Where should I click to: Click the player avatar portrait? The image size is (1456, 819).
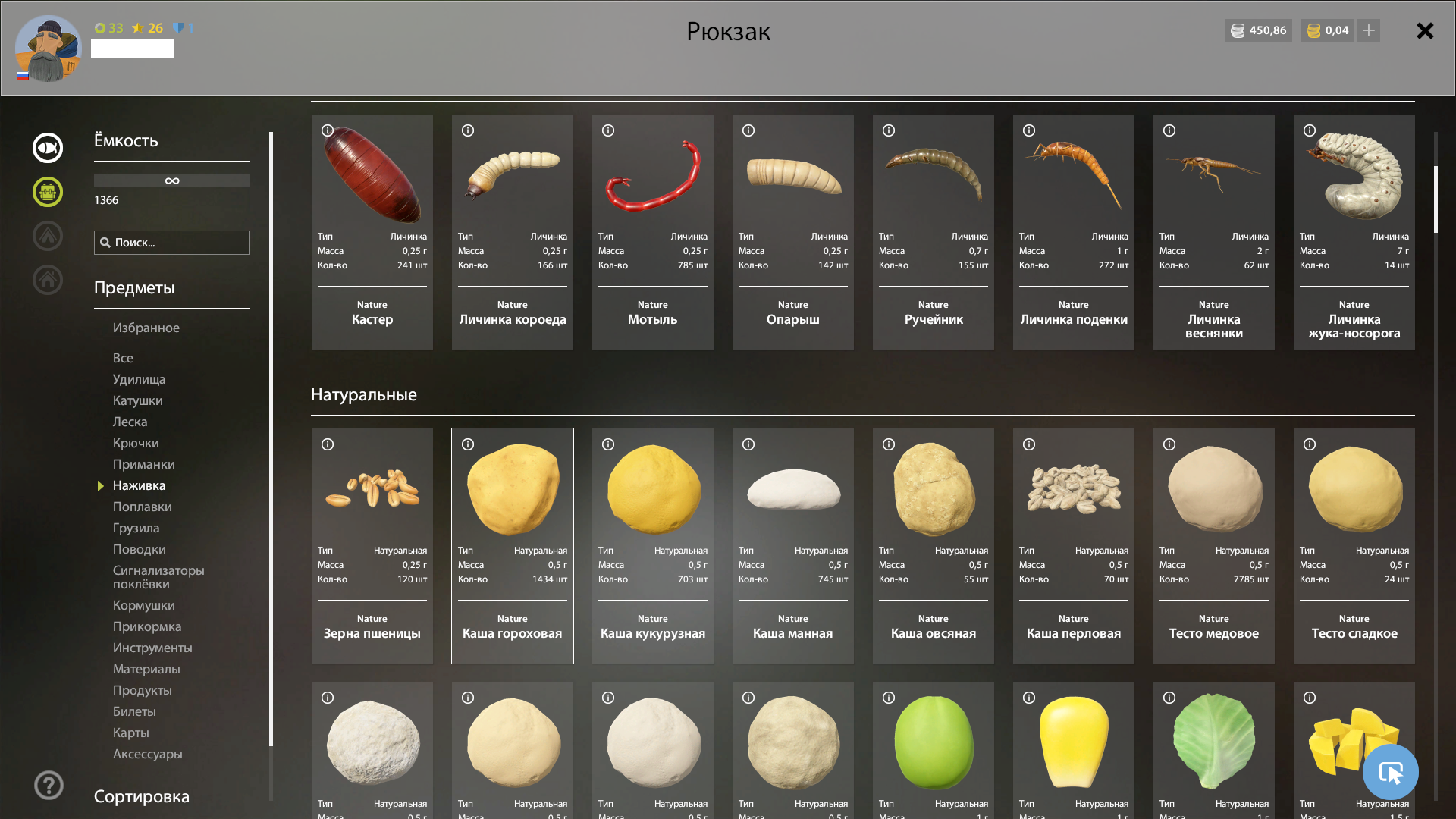click(49, 49)
